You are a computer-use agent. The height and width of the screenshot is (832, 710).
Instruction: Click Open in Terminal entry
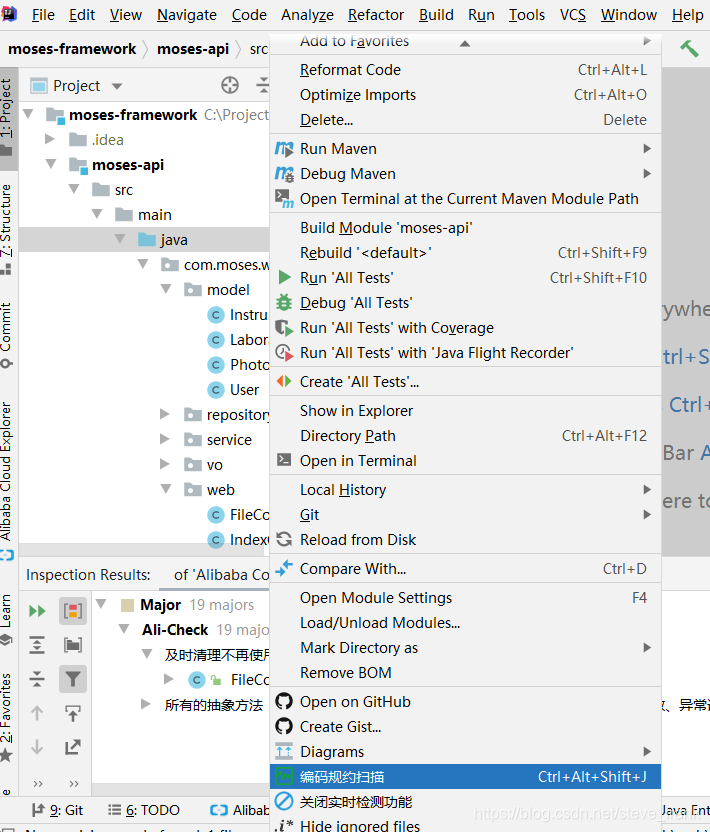coord(465,461)
